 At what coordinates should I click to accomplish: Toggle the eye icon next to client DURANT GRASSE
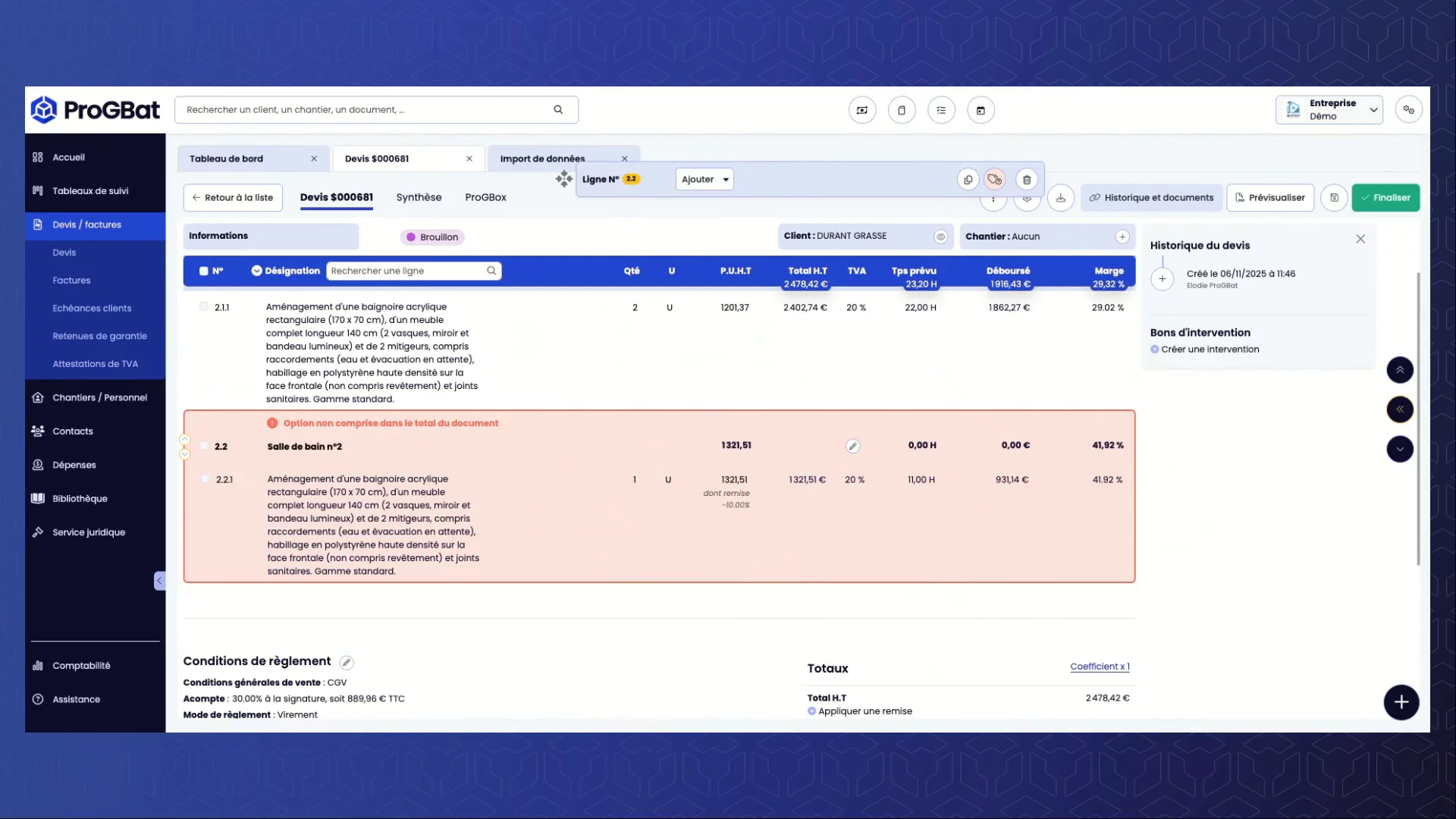(x=940, y=237)
